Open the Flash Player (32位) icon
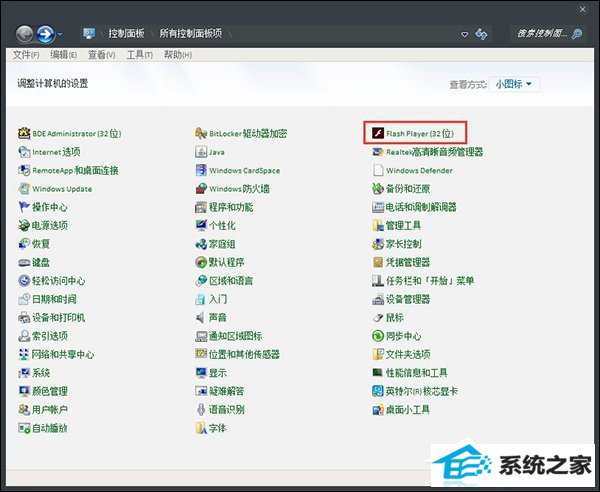This screenshot has height=492, width=600. [378, 133]
